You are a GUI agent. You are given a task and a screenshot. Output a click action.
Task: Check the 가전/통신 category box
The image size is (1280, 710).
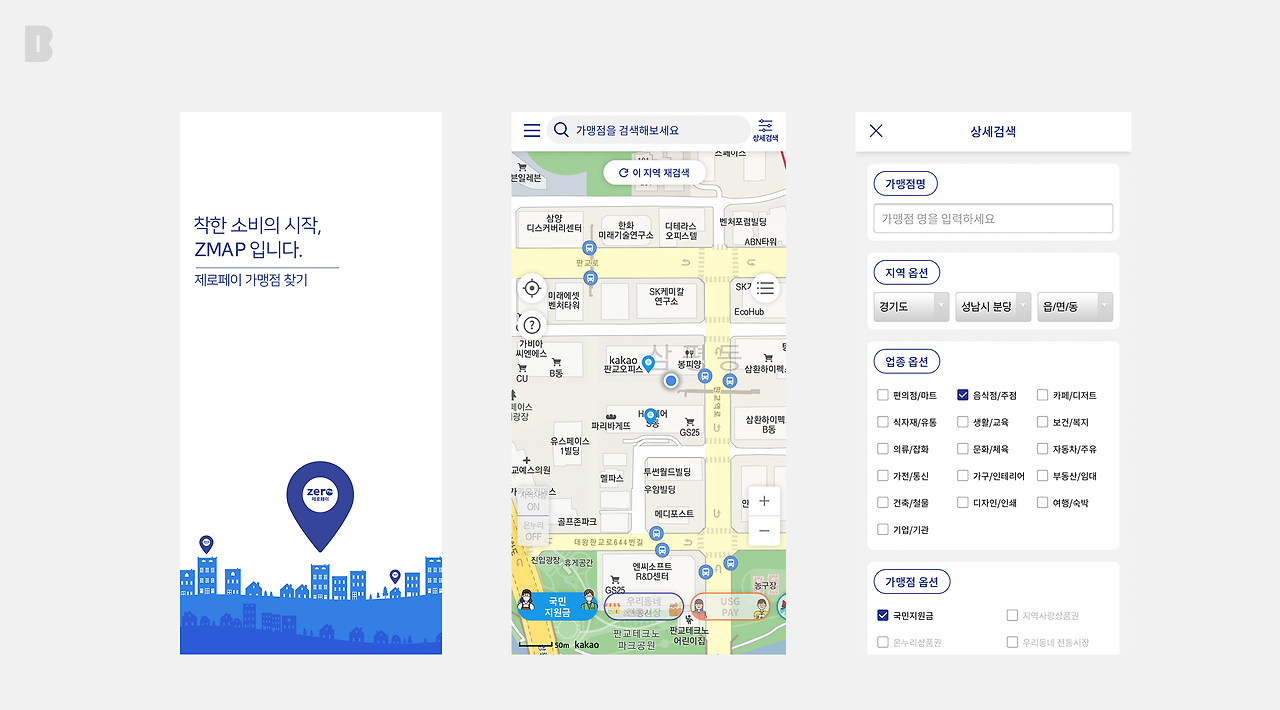(883, 476)
